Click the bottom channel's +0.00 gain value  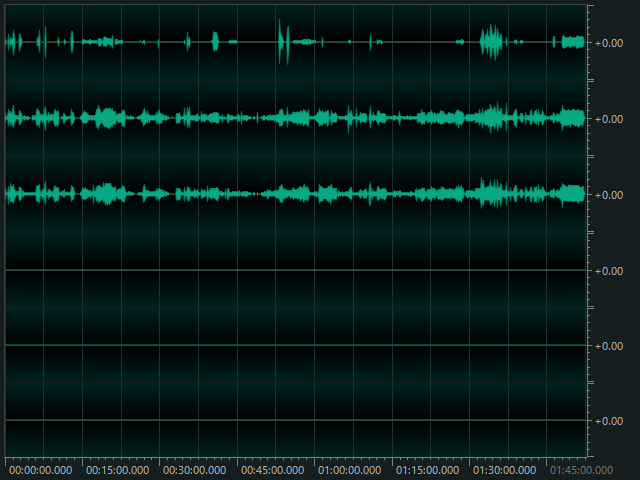click(x=609, y=421)
